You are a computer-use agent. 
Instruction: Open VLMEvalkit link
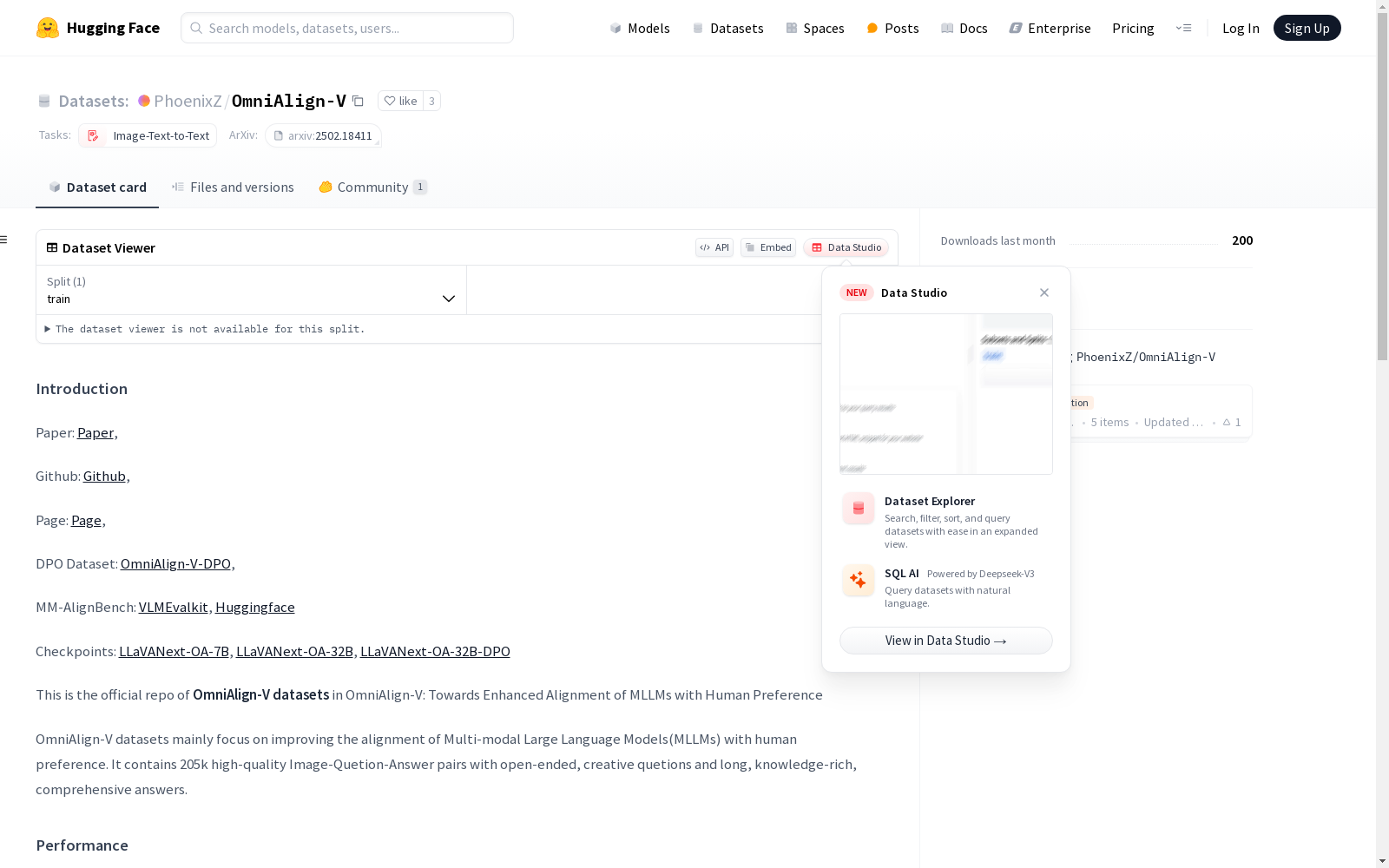point(173,608)
